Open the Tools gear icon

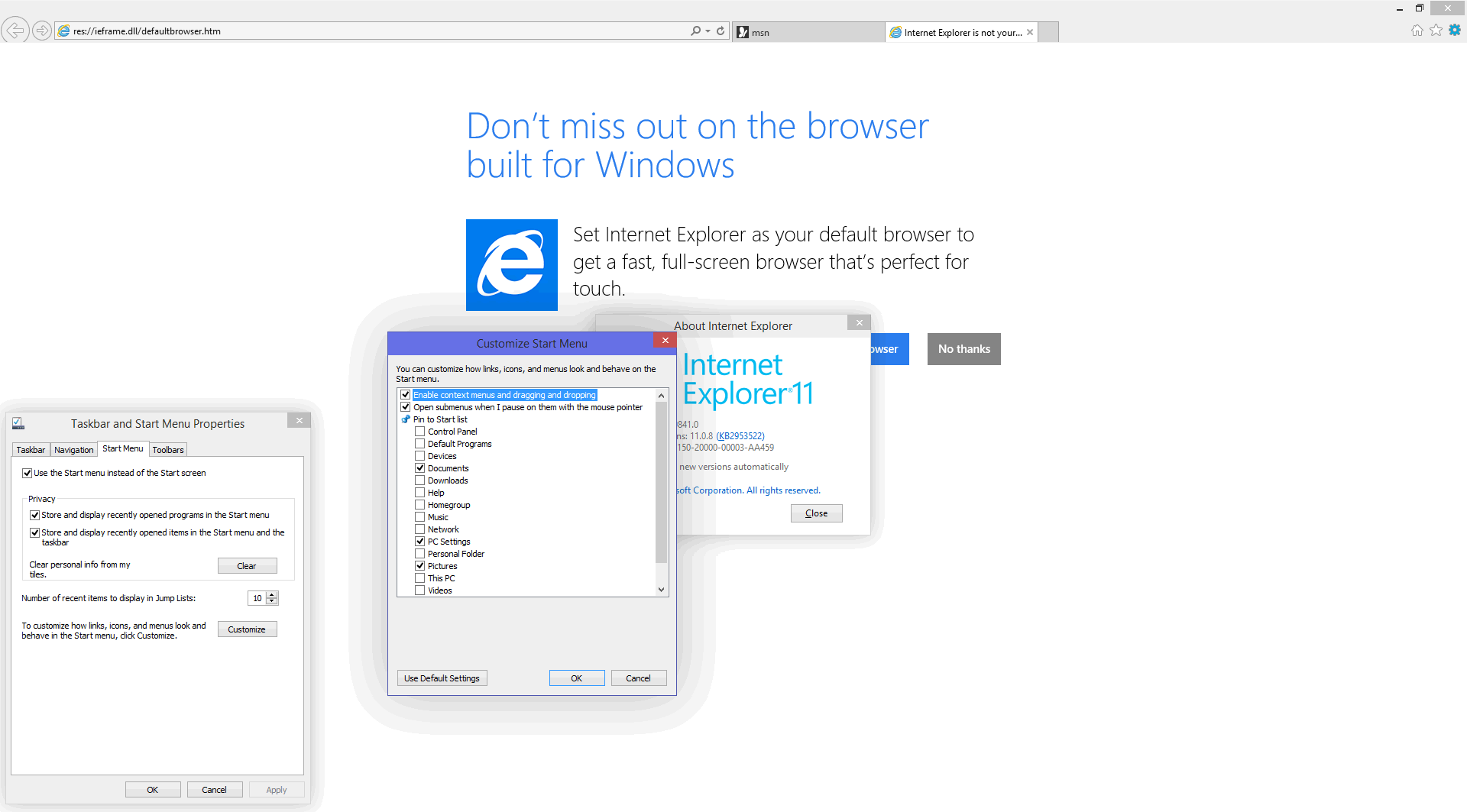click(x=1455, y=31)
